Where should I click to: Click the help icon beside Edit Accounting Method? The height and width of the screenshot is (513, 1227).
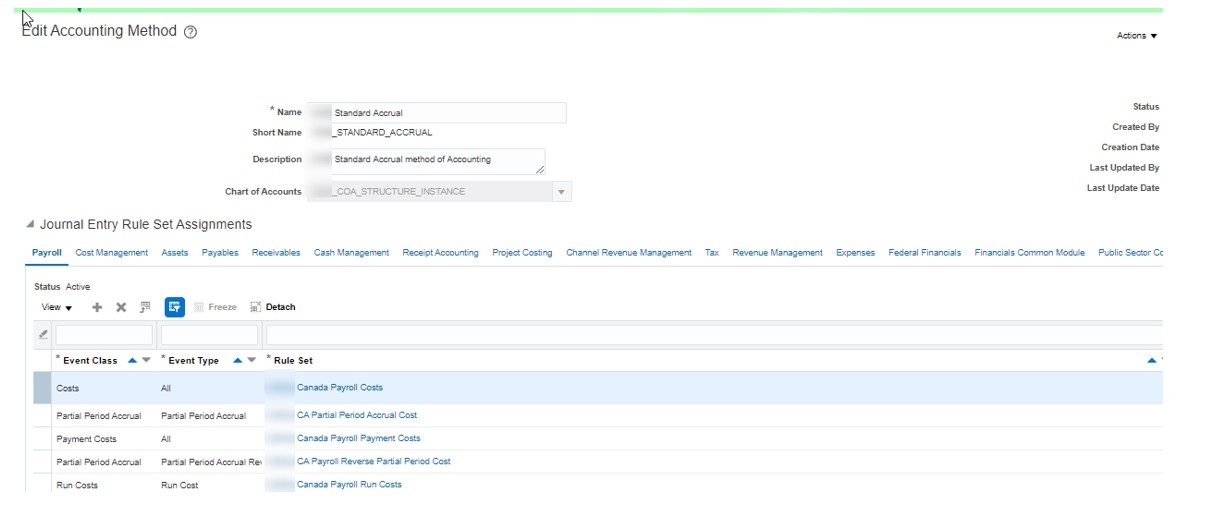190,32
